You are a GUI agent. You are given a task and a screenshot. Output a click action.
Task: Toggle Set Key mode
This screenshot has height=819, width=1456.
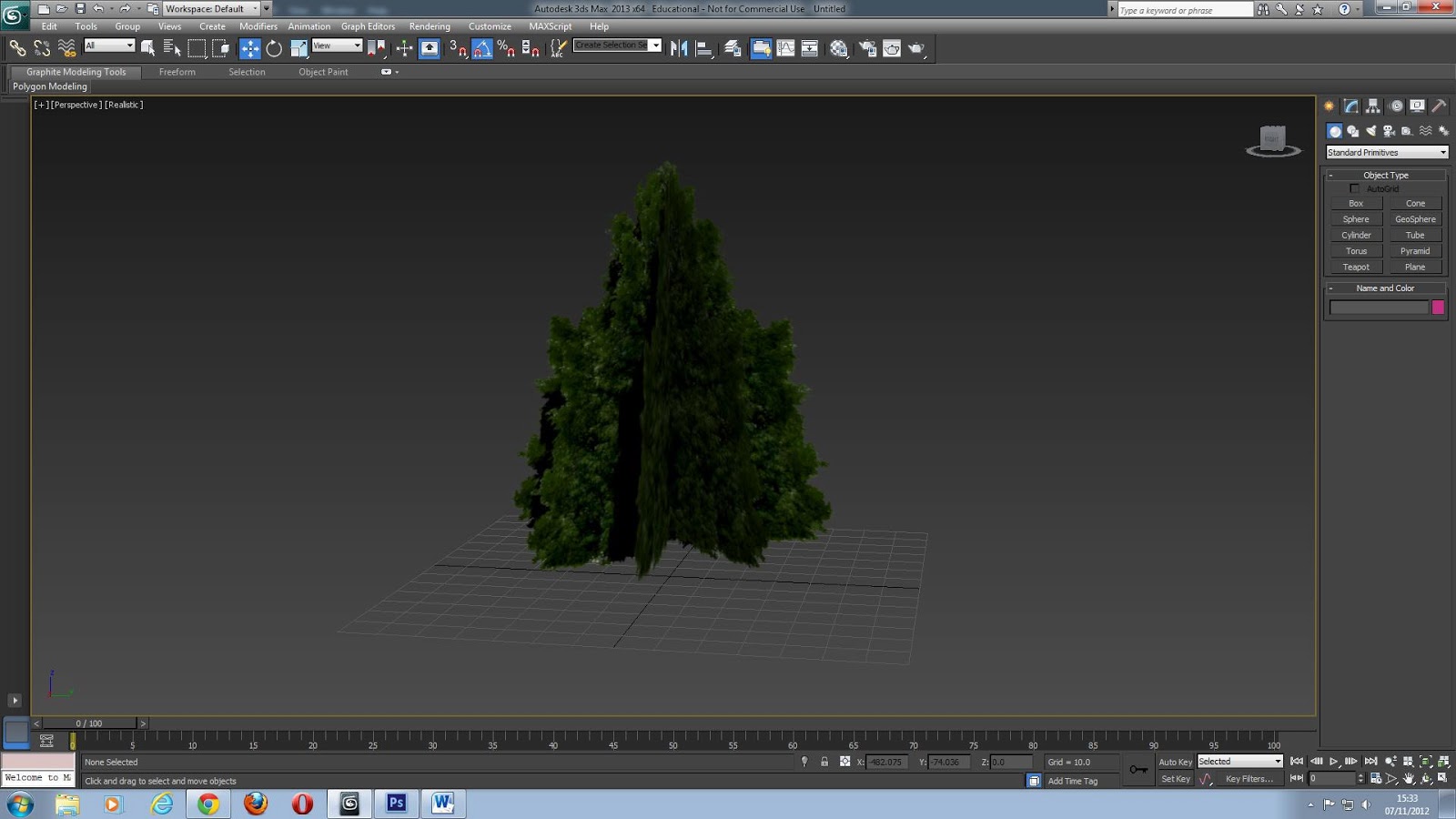[x=1175, y=779]
